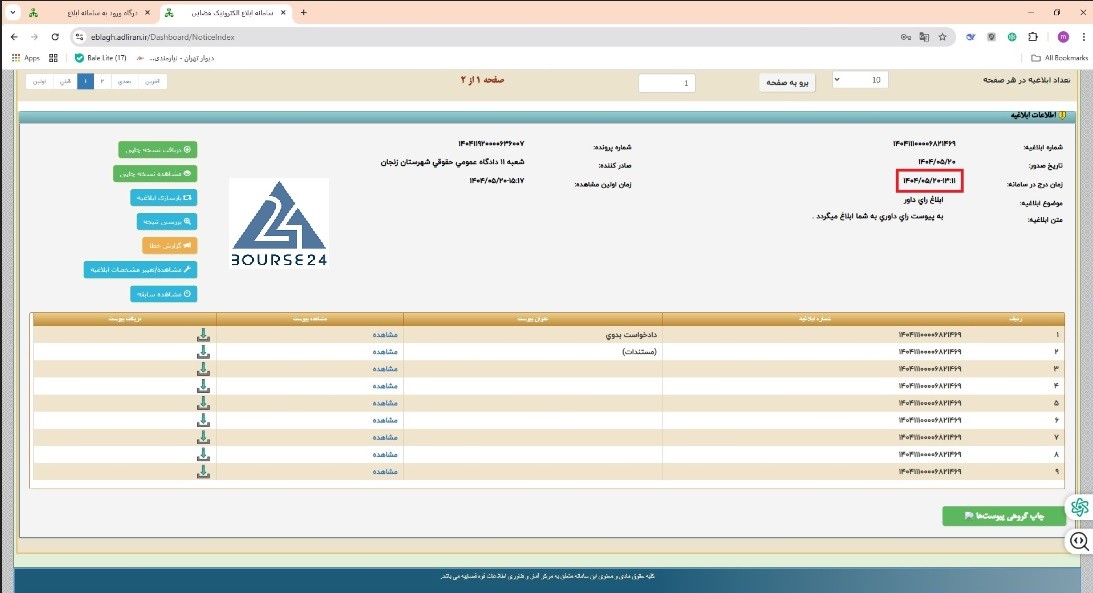Screen dimensions: 1093x593
Task: Open the Apps shortcut in the bookmarks bar
Action: point(26,58)
